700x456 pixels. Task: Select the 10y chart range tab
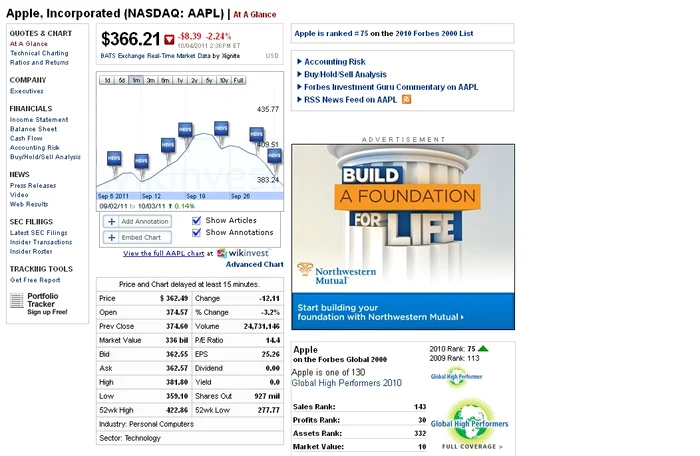[x=224, y=80]
